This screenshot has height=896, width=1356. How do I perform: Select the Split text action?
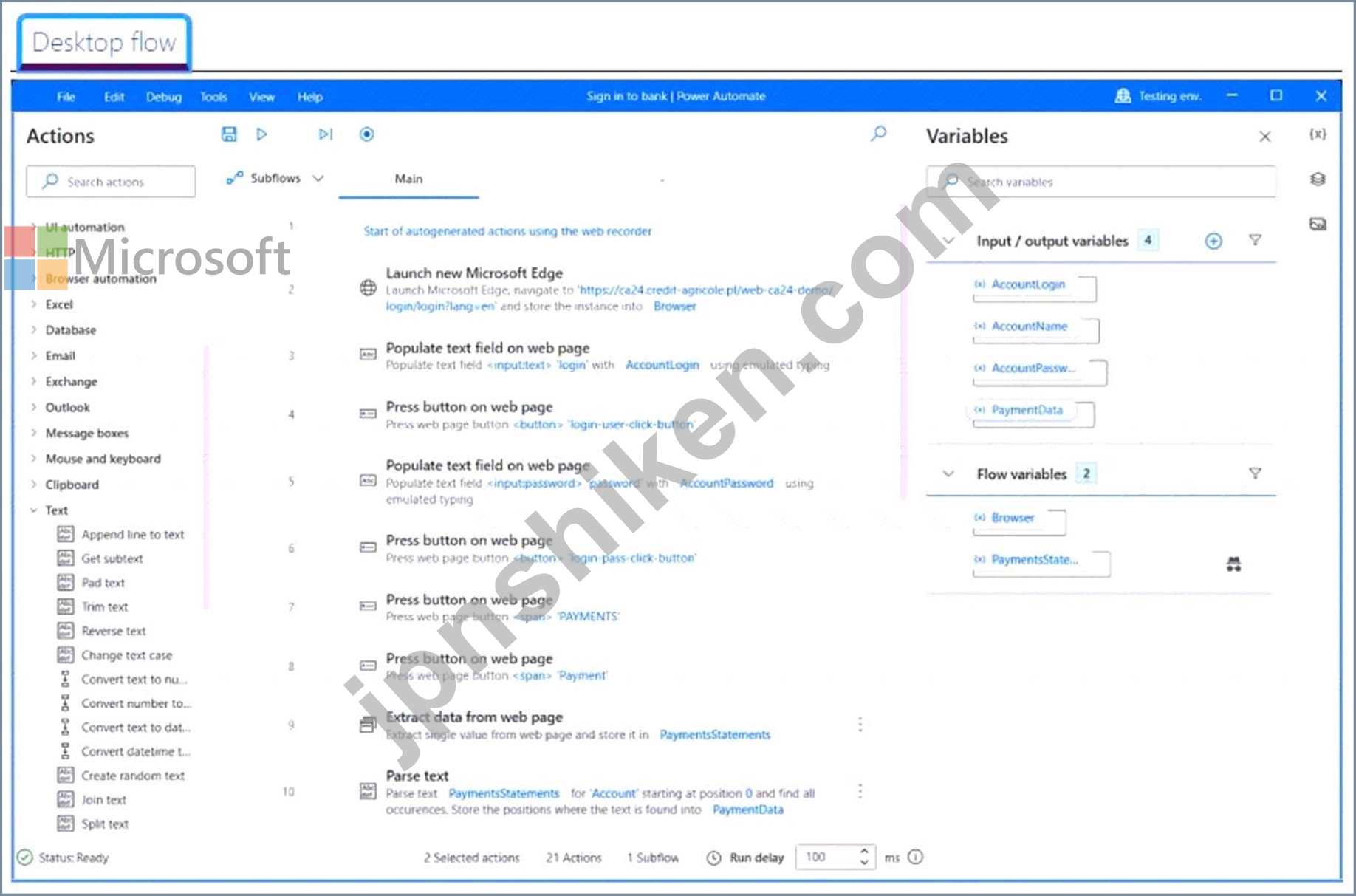[93, 824]
